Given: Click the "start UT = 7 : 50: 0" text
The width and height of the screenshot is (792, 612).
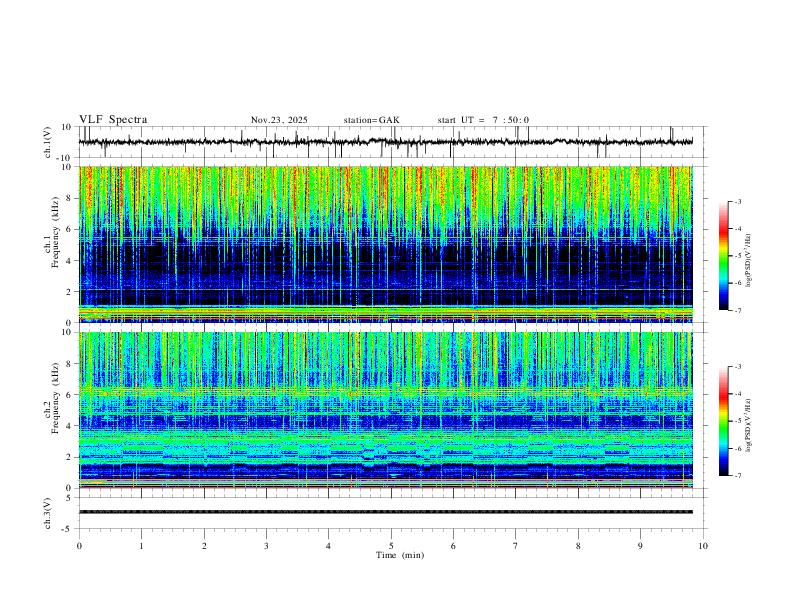Looking at the screenshot, I should point(483,120).
